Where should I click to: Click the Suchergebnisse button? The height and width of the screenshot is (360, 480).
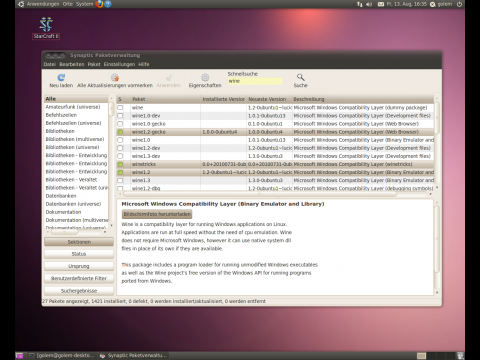(79, 291)
